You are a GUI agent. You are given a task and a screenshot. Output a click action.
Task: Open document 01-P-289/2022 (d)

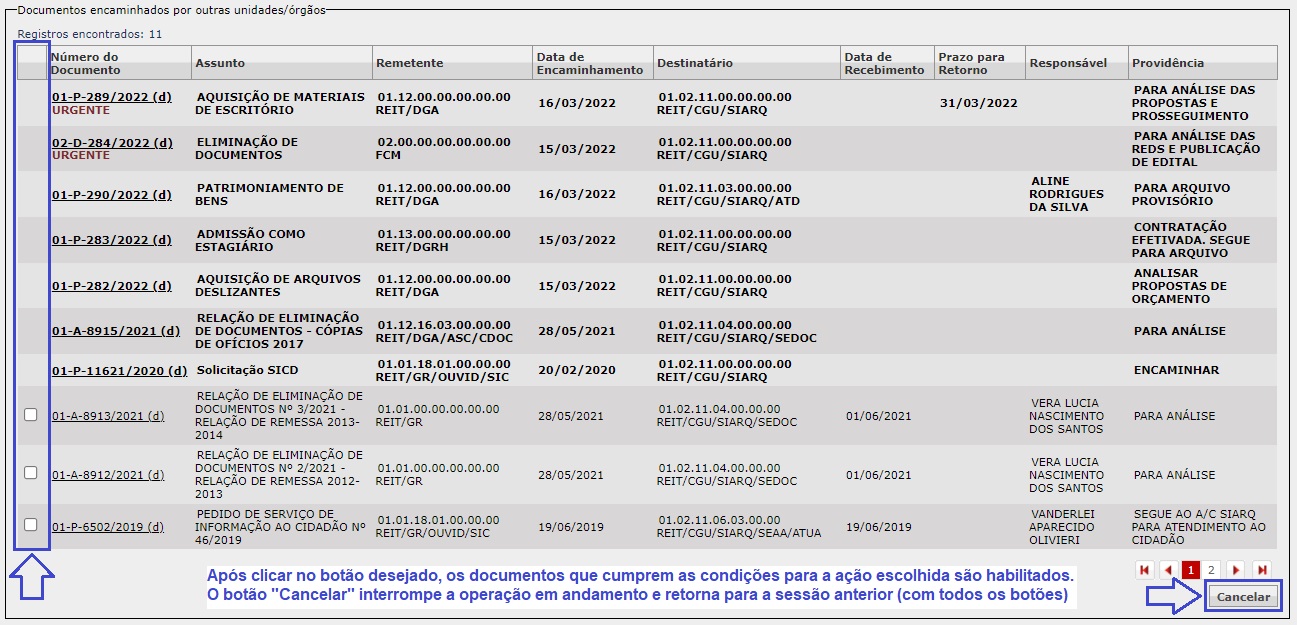112,97
